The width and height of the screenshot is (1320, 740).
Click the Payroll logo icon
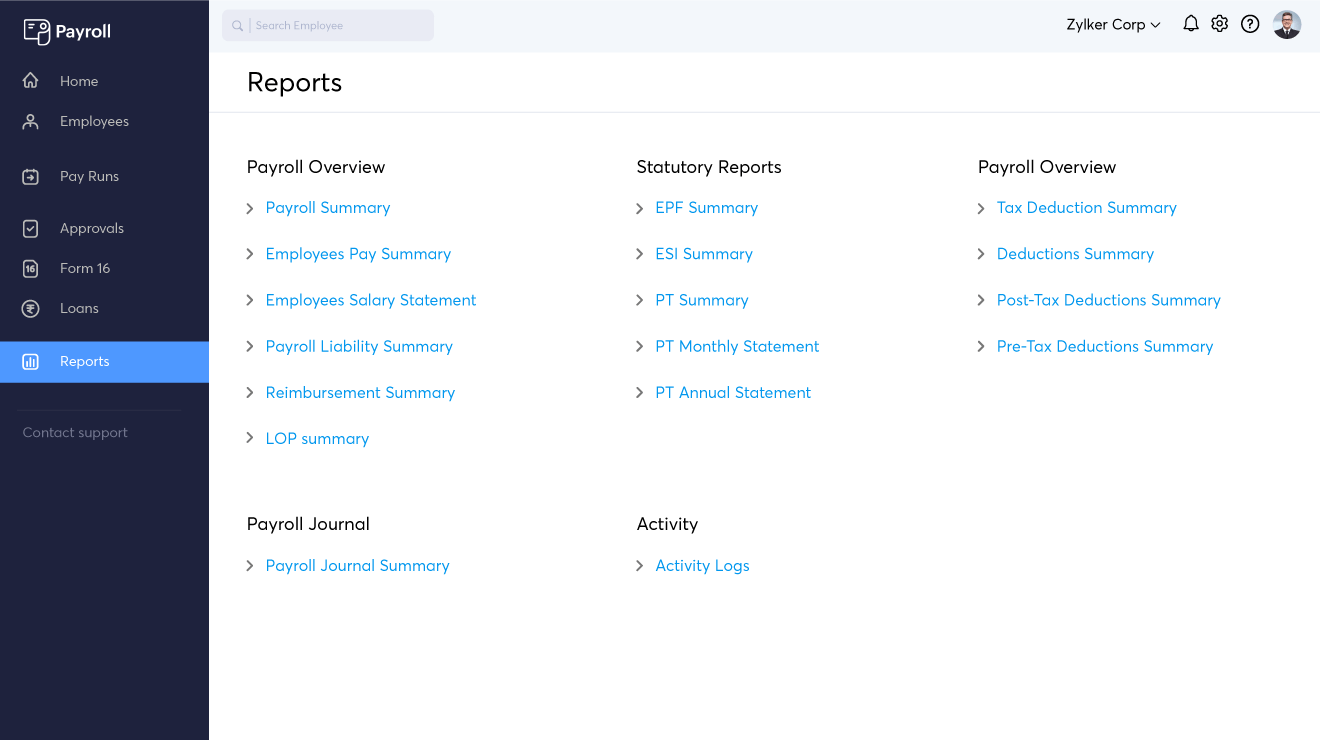(36, 31)
